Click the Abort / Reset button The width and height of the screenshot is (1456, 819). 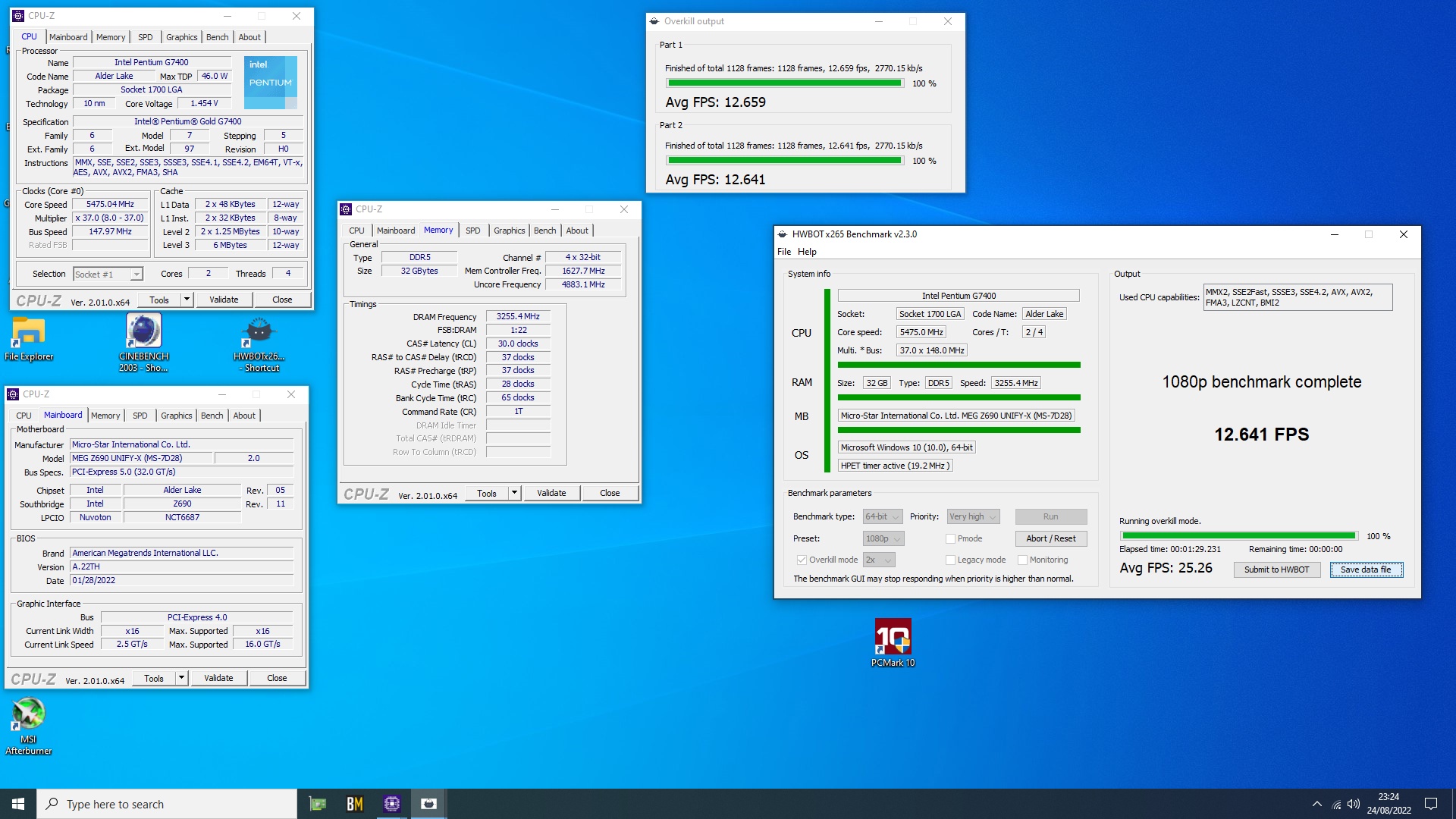coord(1050,538)
